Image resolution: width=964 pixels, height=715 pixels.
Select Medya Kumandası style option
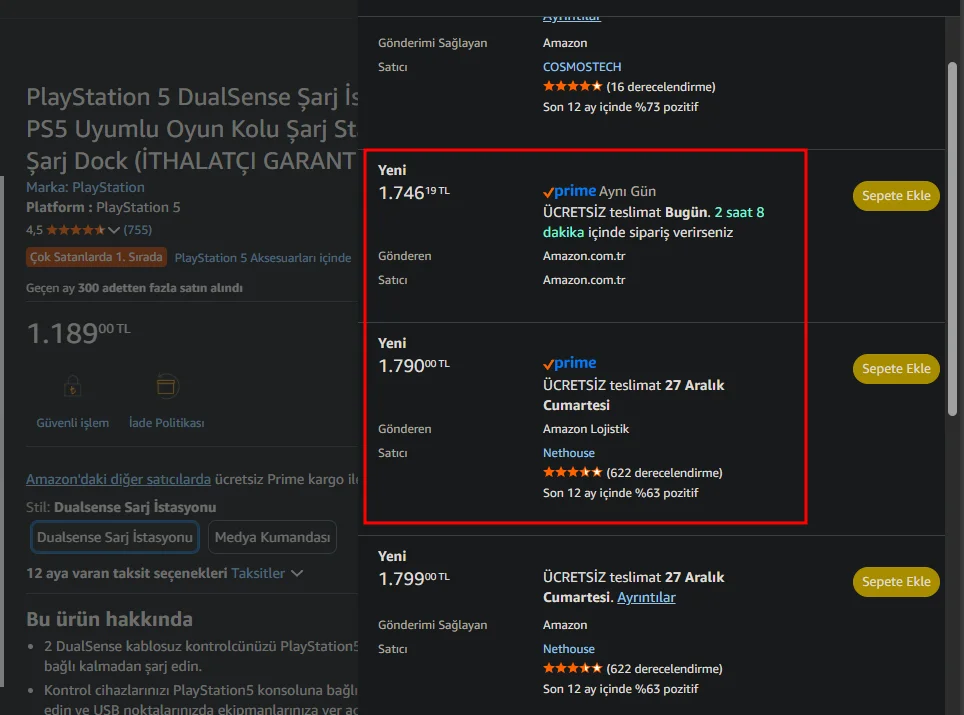coord(272,537)
